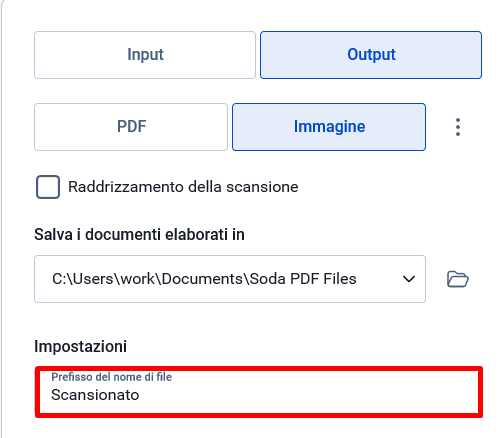
Task: Click the Prefisso del nome di file label
Action: [x=111, y=377]
